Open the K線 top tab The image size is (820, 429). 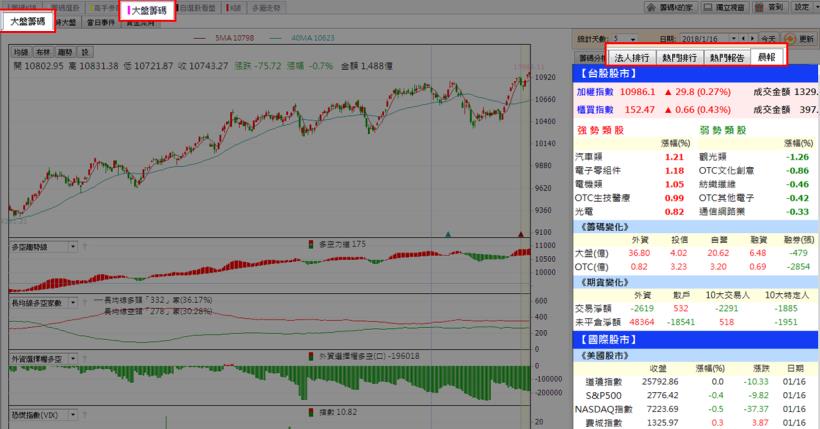(x=234, y=8)
